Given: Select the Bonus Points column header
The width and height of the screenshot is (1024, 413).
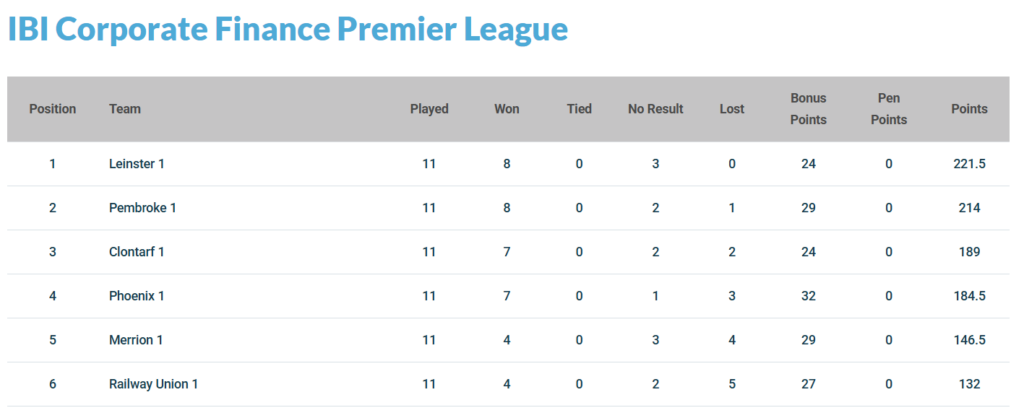Looking at the screenshot, I should [x=809, y=109].
